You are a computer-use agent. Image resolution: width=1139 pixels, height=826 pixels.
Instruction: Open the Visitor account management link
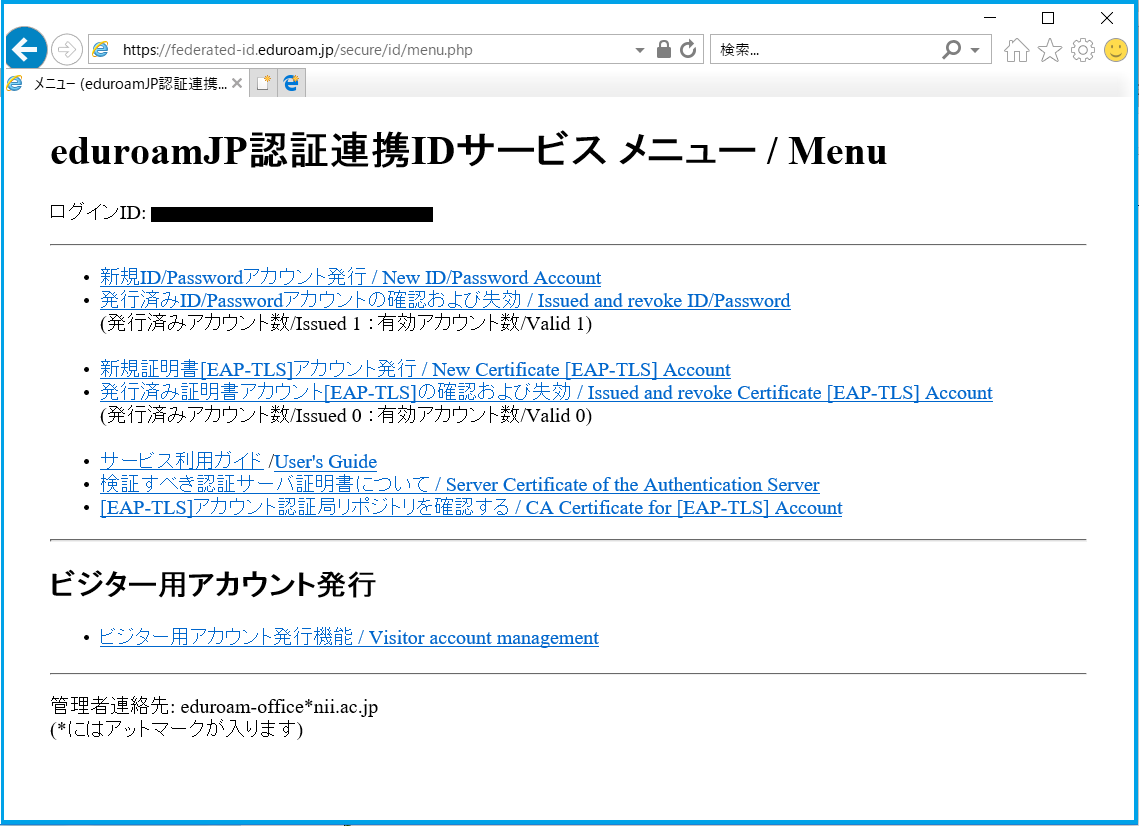point(349,638)
